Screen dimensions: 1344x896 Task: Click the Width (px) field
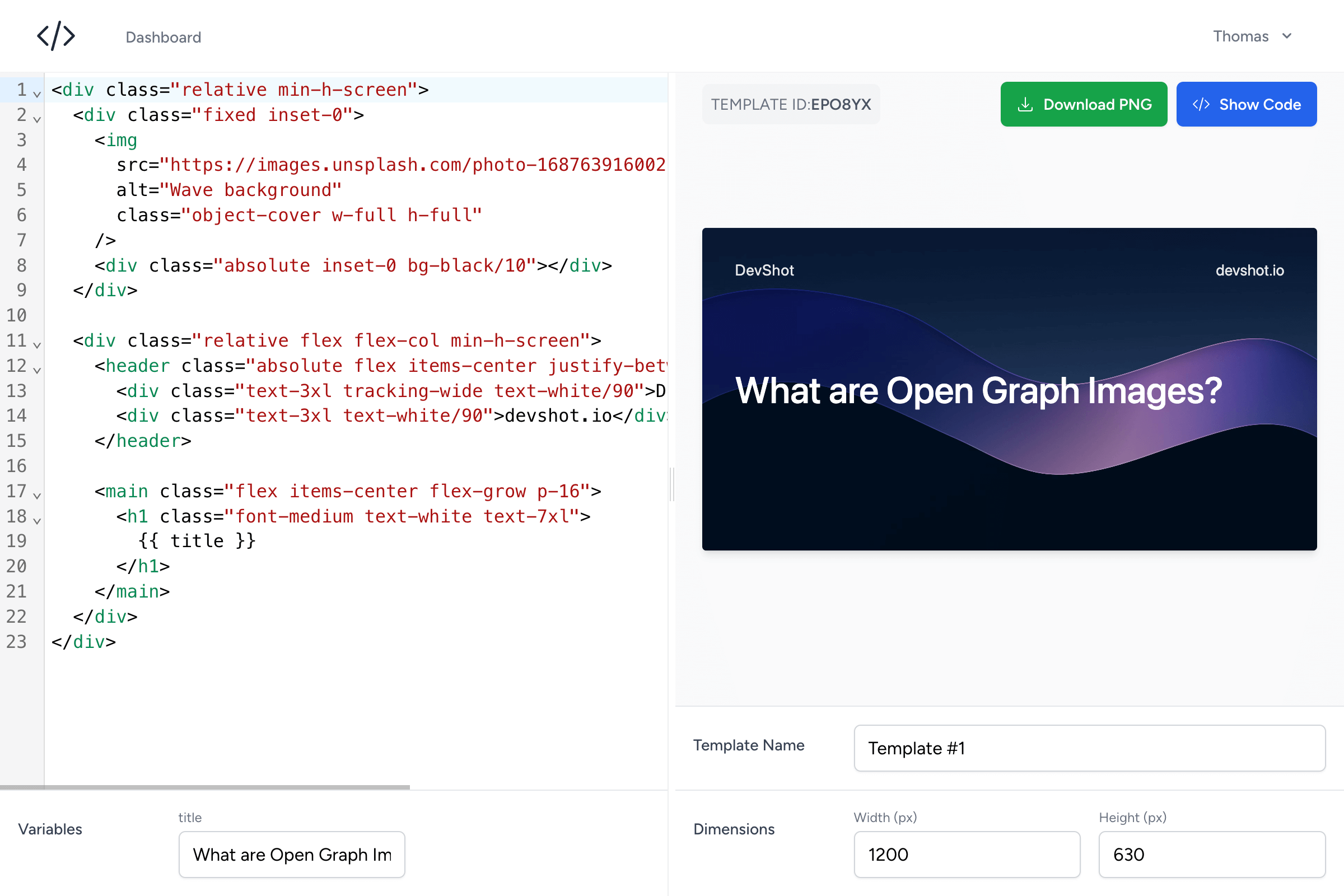tap(967, 855)
